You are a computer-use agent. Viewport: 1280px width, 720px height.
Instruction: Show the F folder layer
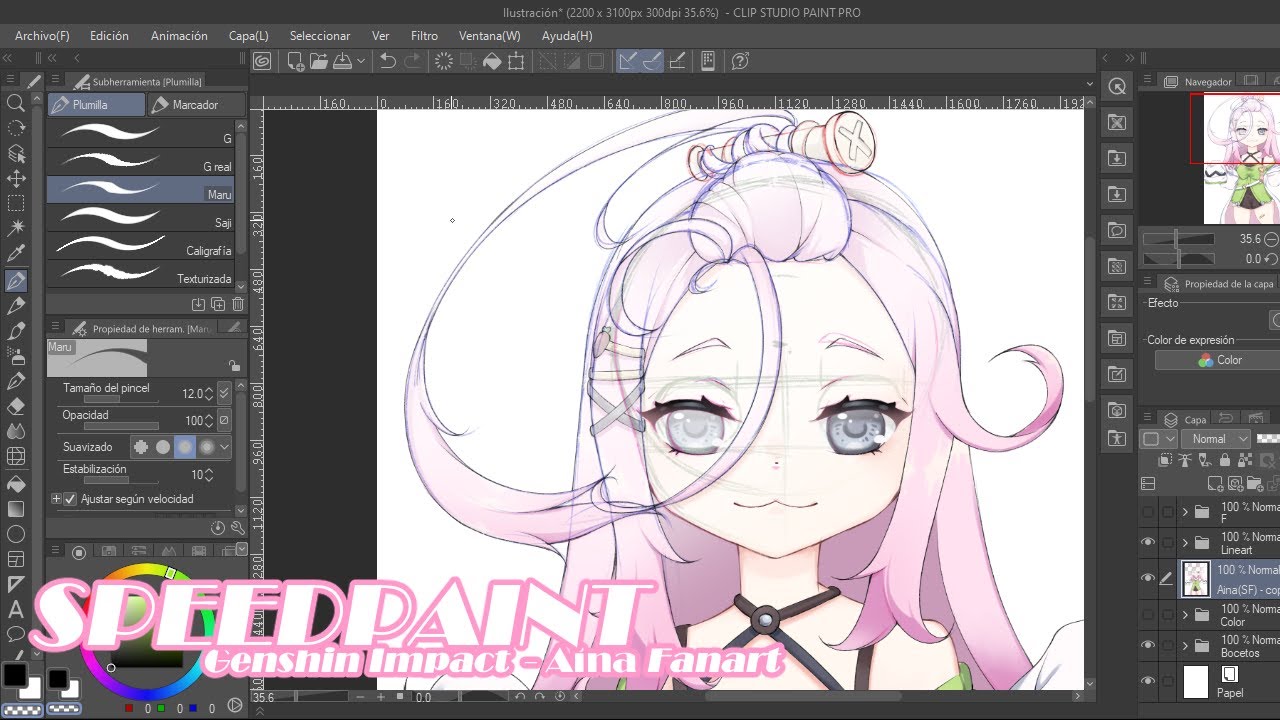coord(1148,512)
